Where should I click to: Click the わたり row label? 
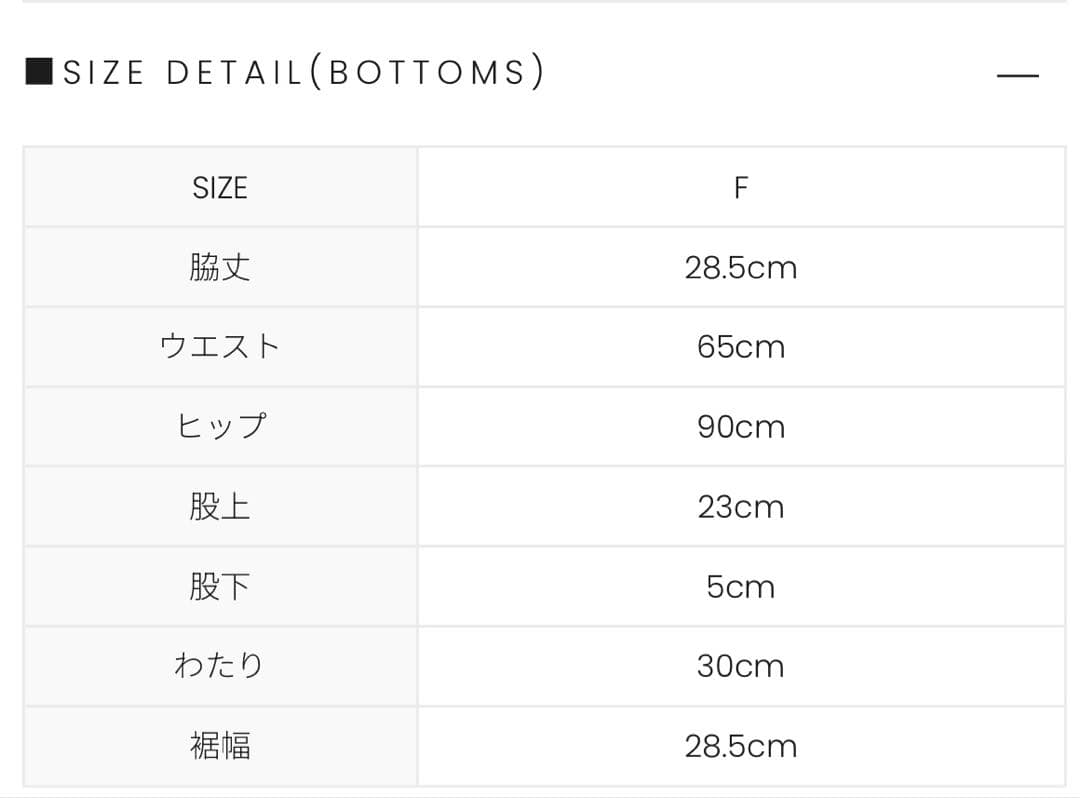click(220, 666)
